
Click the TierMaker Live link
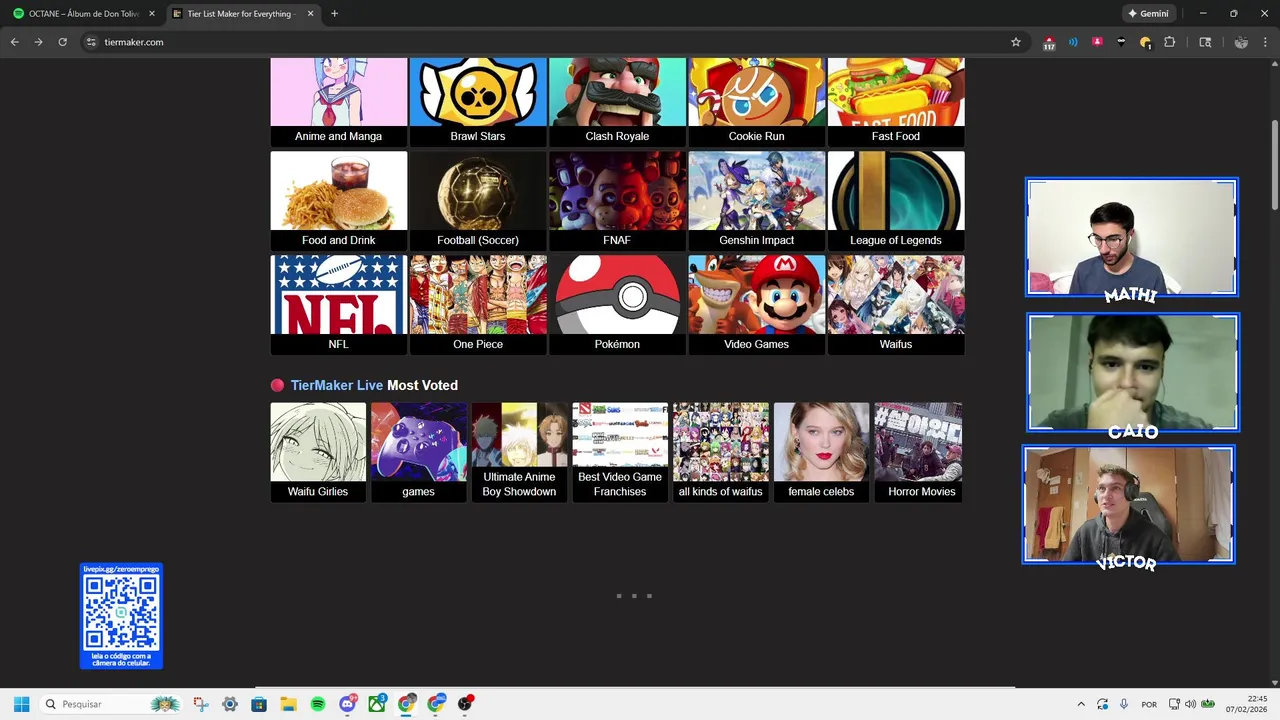click(x=337, y=385)
